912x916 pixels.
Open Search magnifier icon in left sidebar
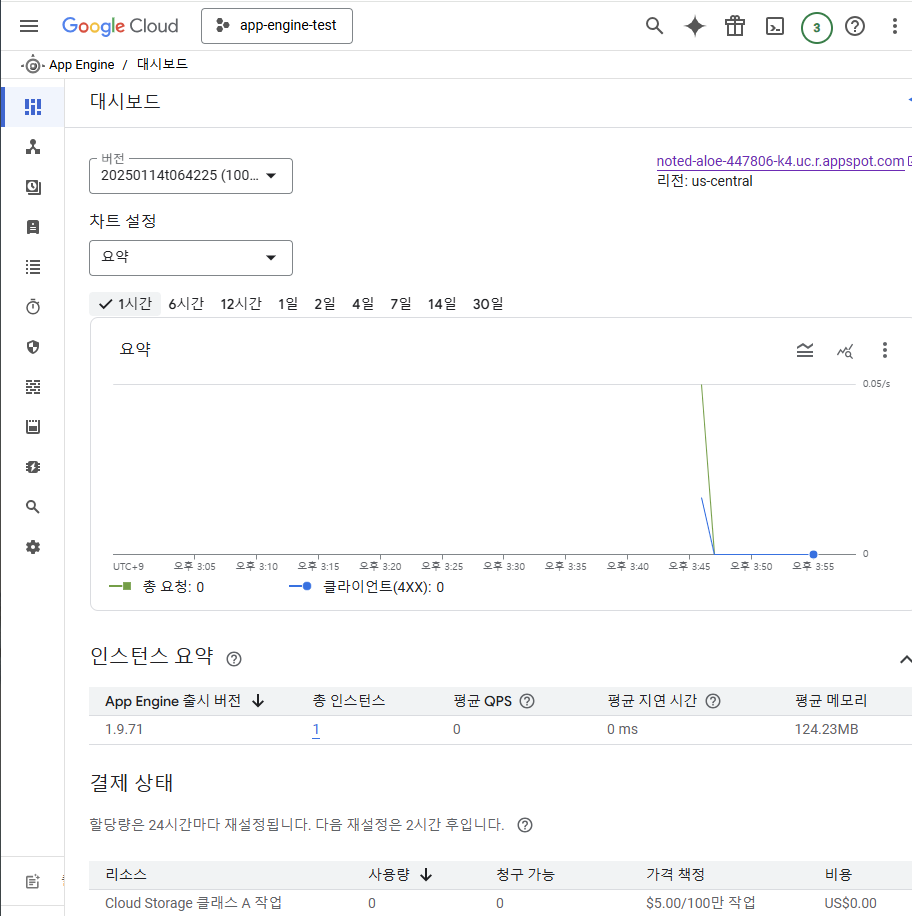[x=33, y=506]
